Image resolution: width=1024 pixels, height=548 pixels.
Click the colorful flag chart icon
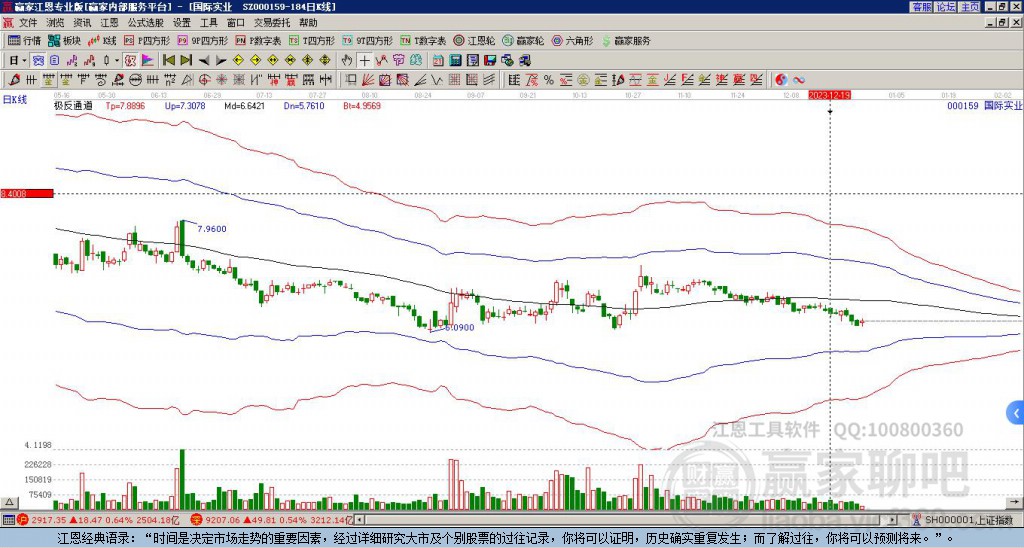[148, 61]
